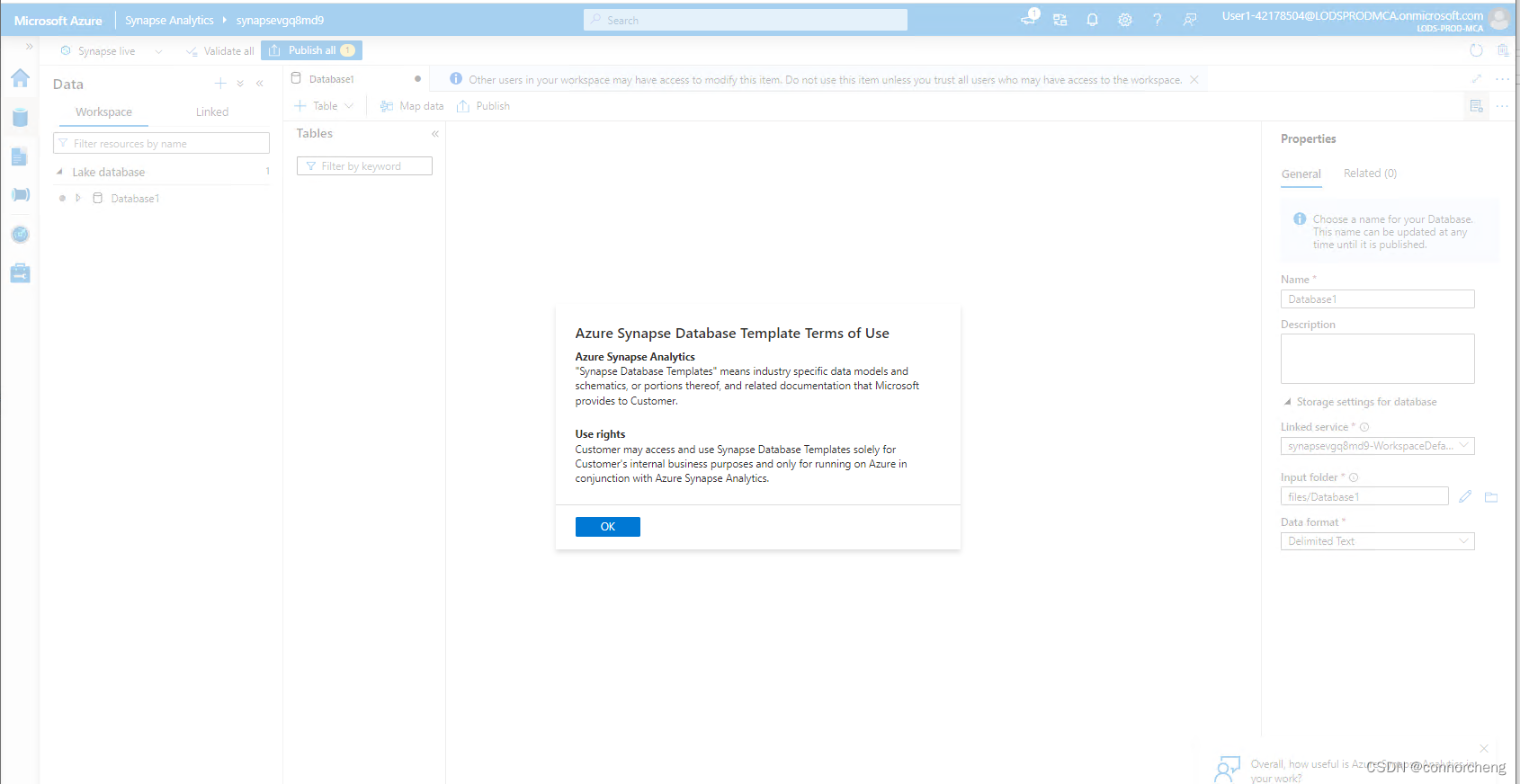Screen dimensions: 1520x784
Task: Expand the left navigation rail
Action: click(29, 47)
